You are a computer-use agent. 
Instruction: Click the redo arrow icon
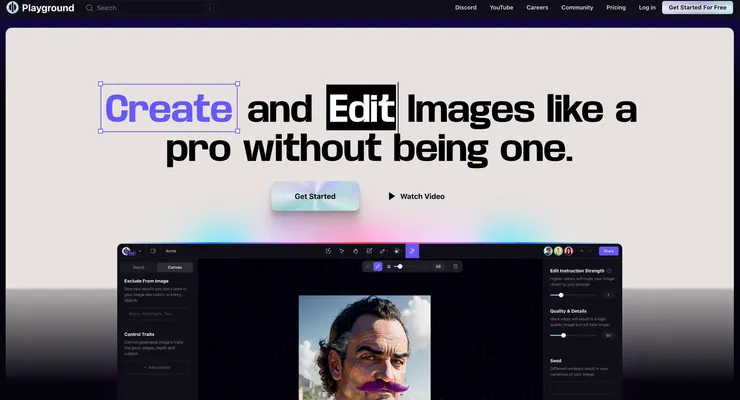(590, 251)
